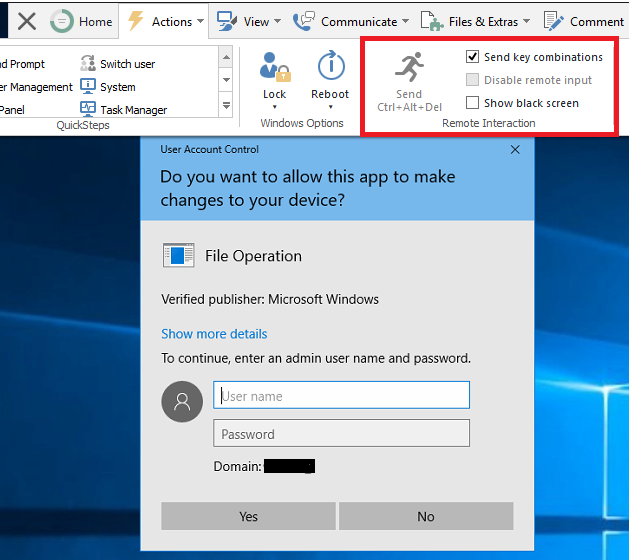Click the Send Ctrl+Alt+Del running man icon
630x560 pixels.
pos(409,67)
